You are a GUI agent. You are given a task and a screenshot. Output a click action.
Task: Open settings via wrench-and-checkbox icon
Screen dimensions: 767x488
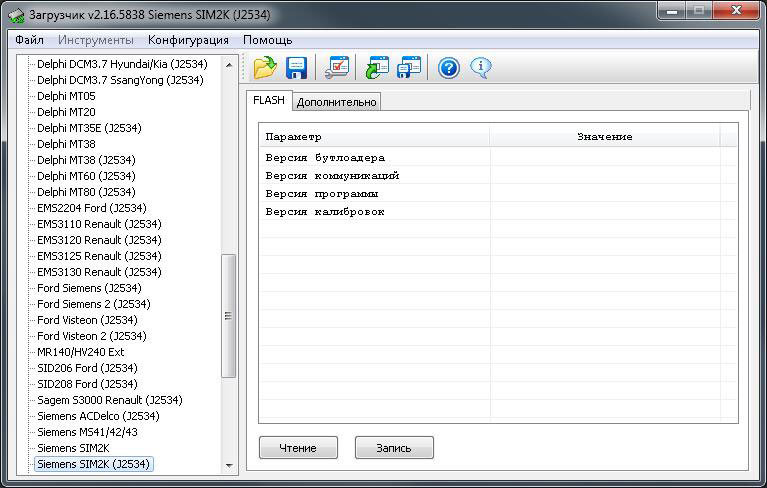point(337,68)
